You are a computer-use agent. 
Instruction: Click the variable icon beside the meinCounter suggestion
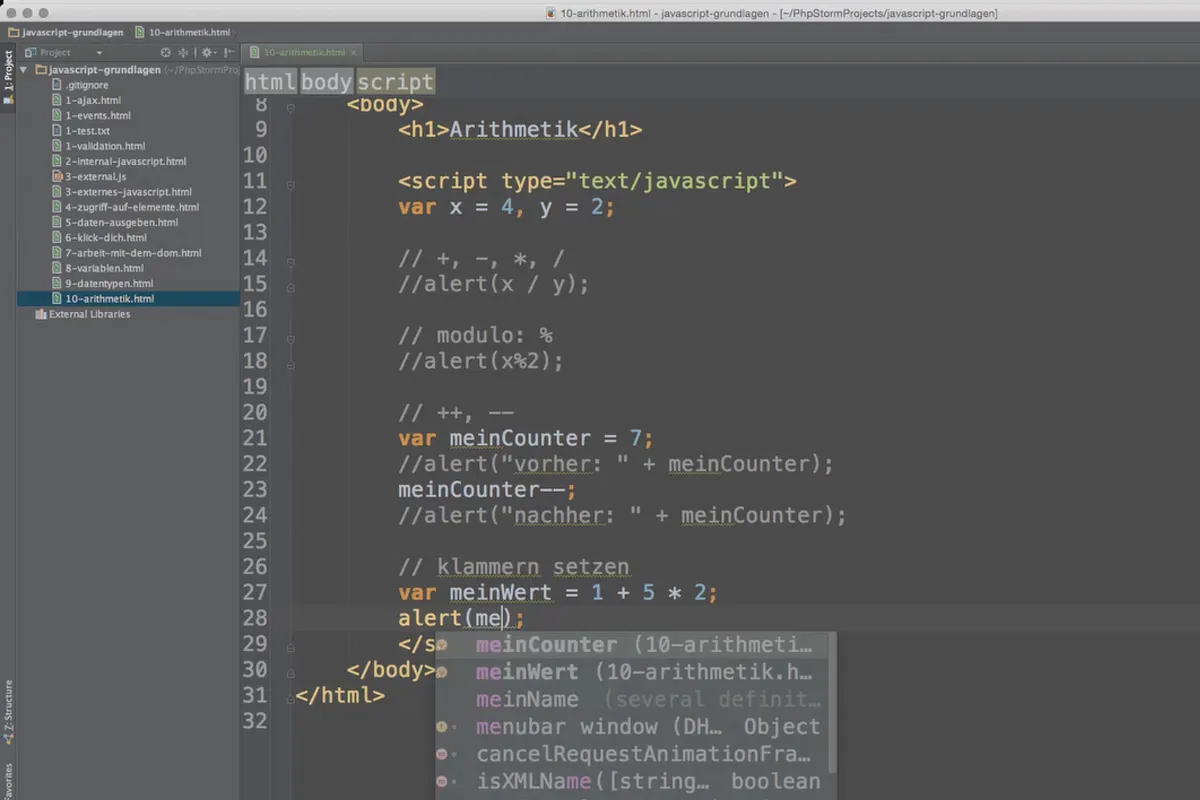coord(442,645)
